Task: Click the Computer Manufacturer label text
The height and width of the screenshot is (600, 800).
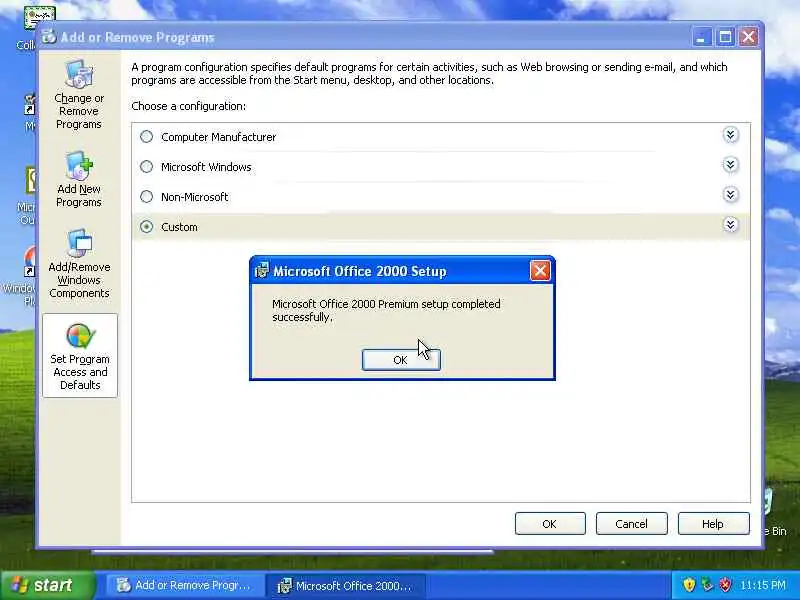Action: point(218,137)
